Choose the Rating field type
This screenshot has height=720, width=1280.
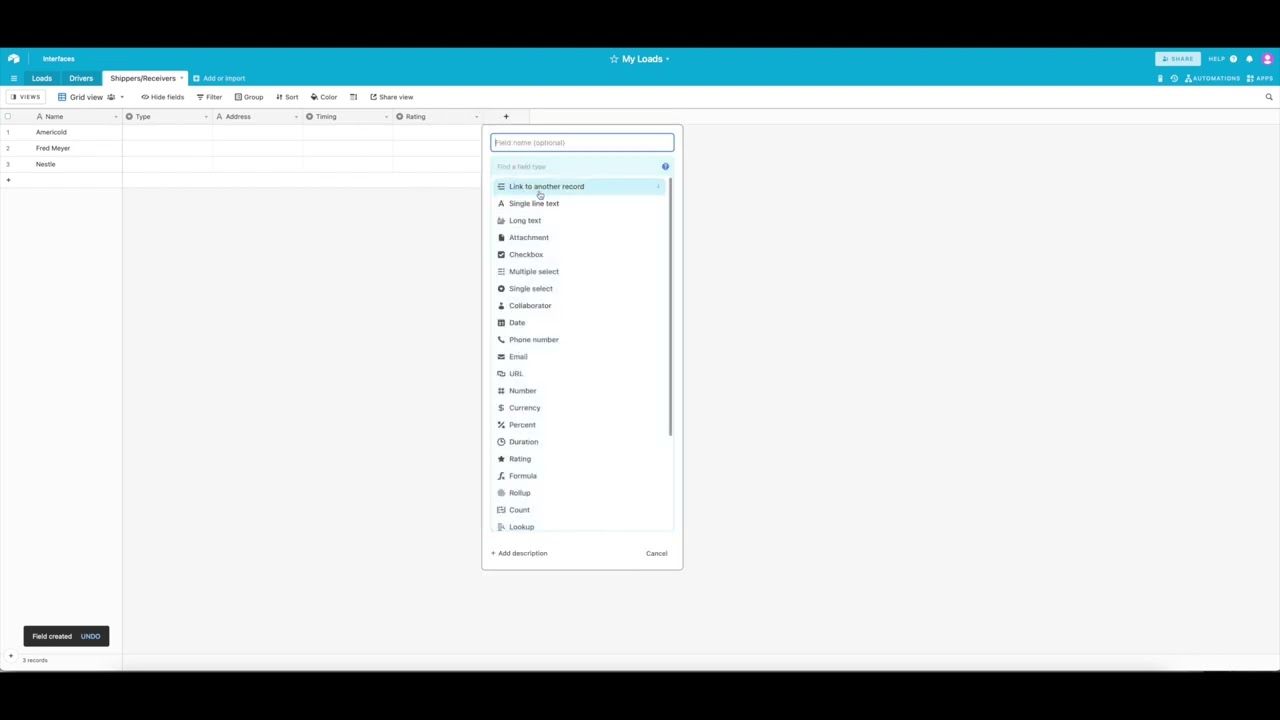[578, 459]
